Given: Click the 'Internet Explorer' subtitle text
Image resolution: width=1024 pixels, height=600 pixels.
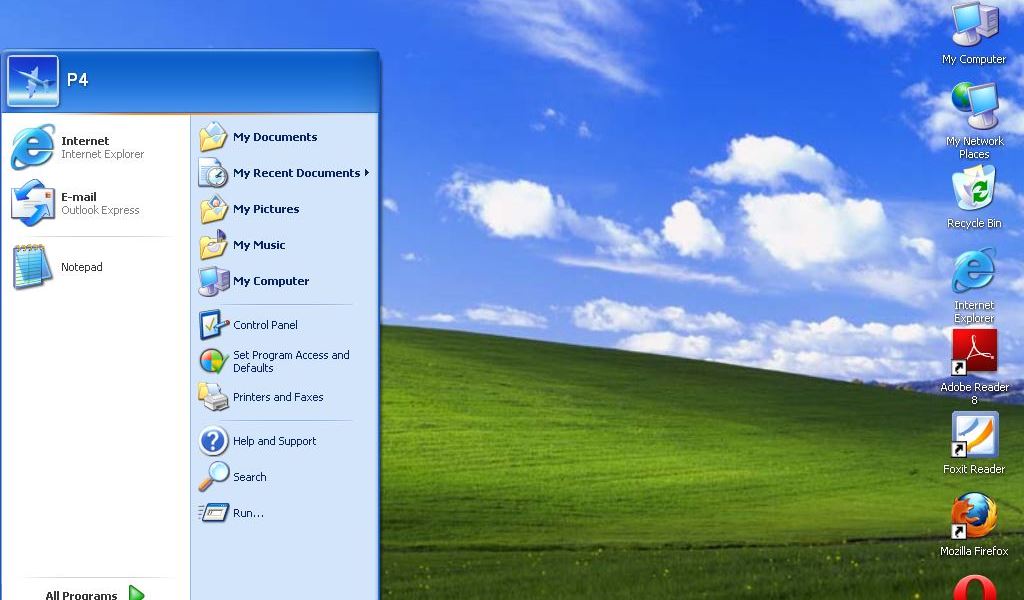Looking at the screenshot, I should [103, 154].
